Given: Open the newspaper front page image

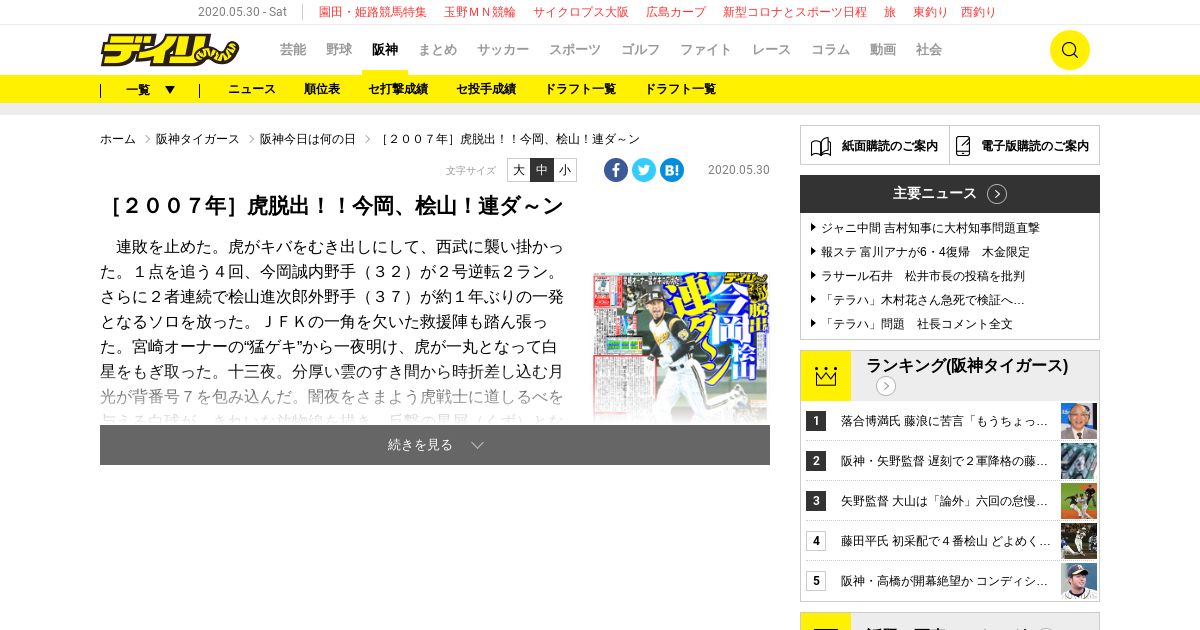Looking at the screenshot, I should coord(680,346).
